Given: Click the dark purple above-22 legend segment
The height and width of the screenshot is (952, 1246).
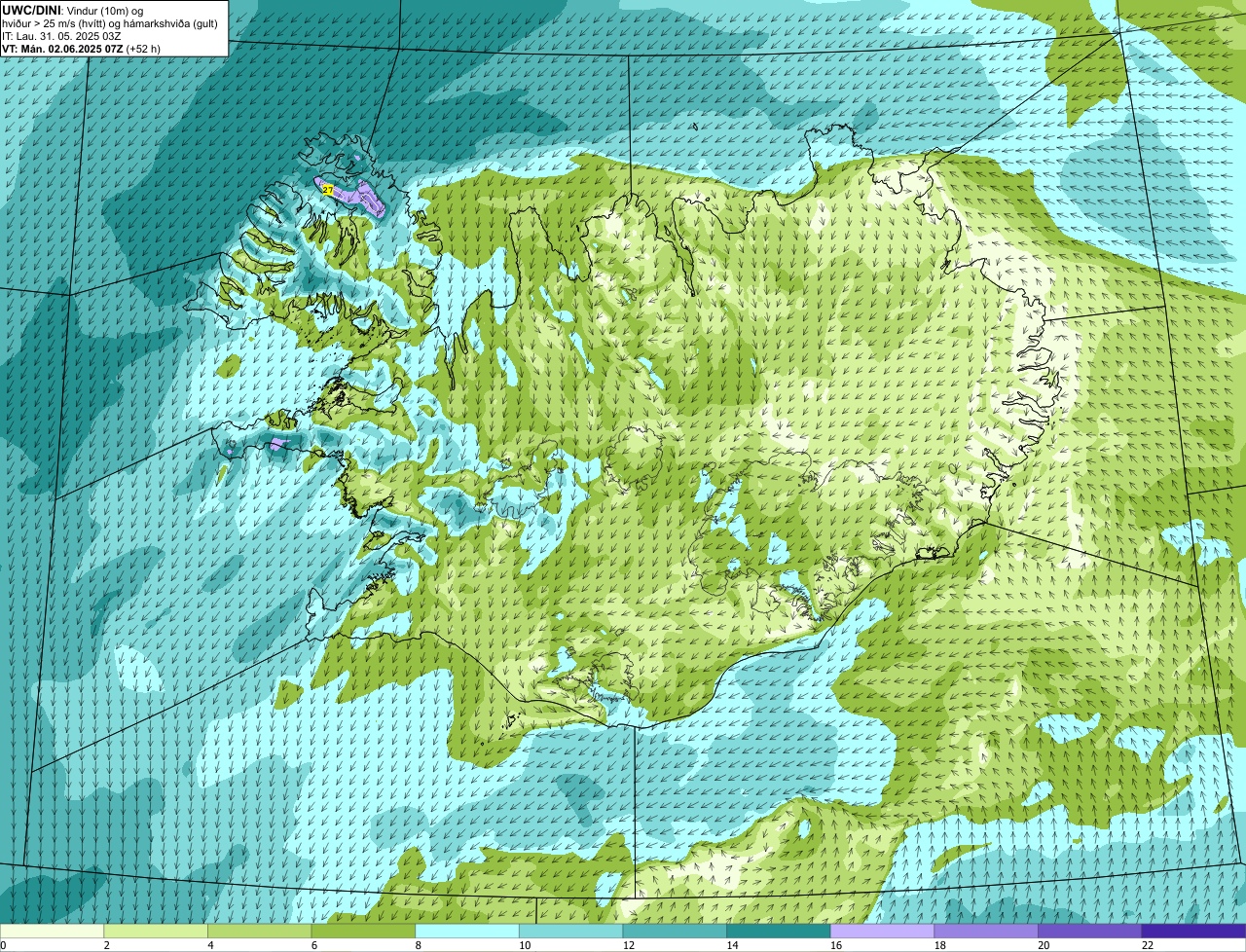Looking at the screenshot, I should (1193, 932).
